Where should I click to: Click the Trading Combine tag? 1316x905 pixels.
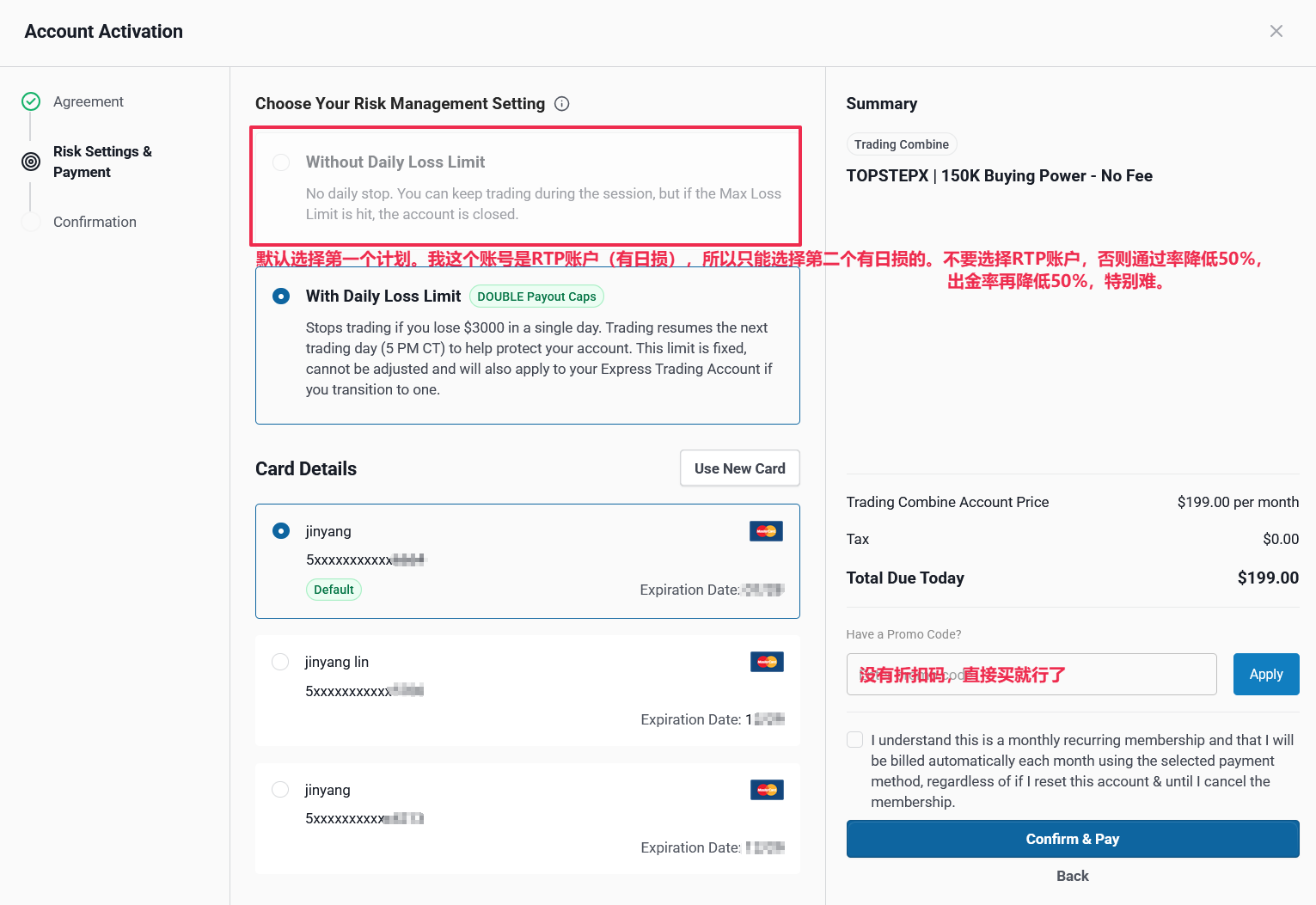[902, 144]
